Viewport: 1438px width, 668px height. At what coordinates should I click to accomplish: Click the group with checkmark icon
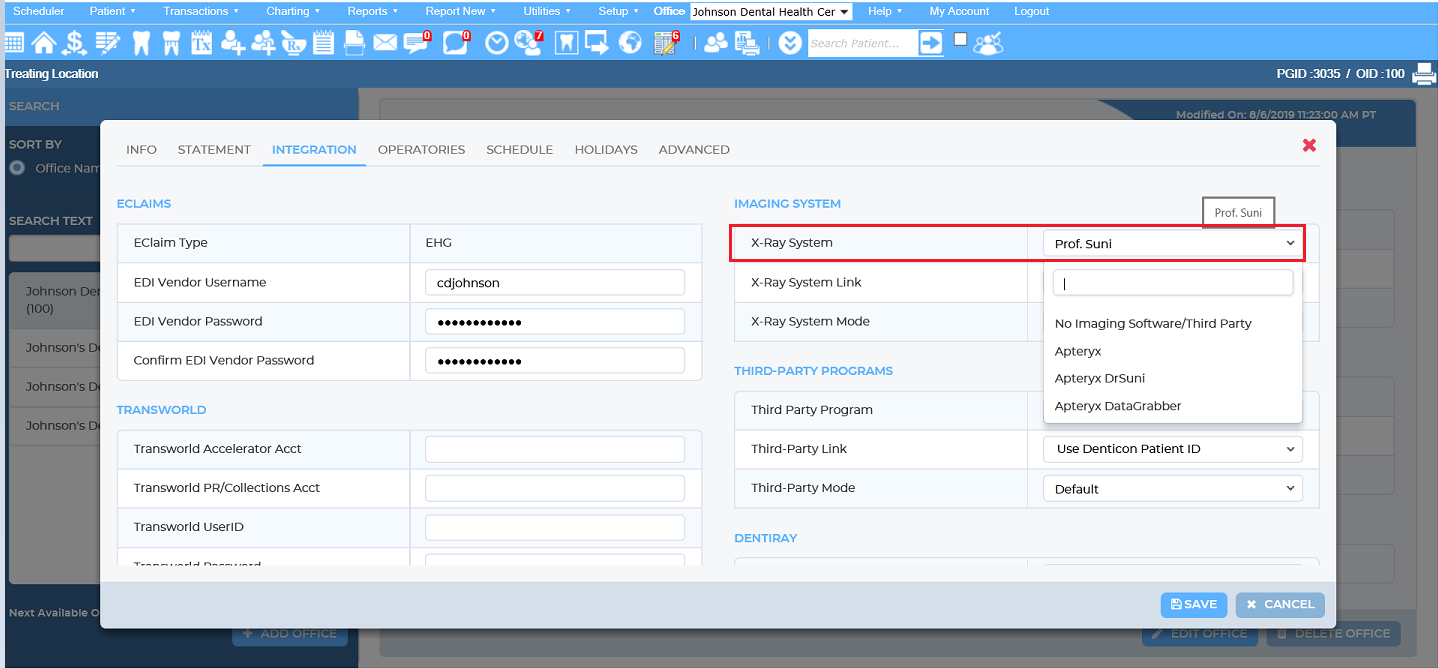(x=988, y=43)
